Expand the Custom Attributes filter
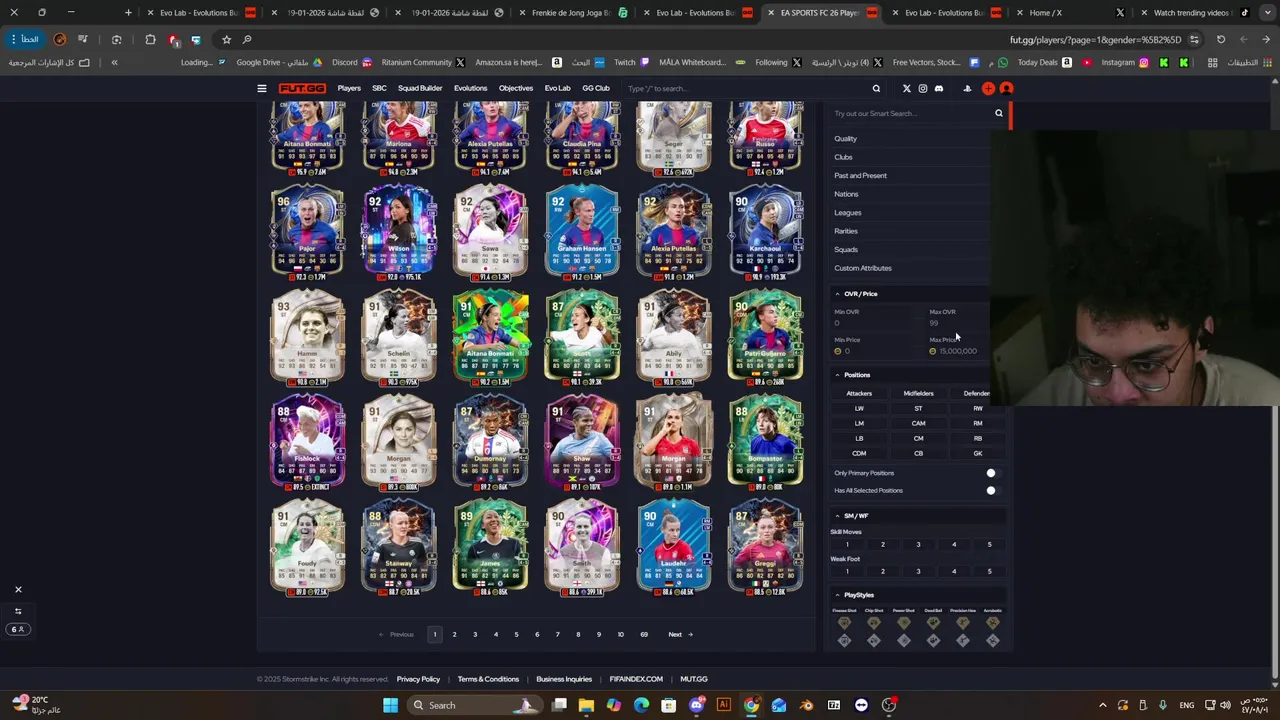Viewport: 1280px width, 720px height. coord(910,268)
